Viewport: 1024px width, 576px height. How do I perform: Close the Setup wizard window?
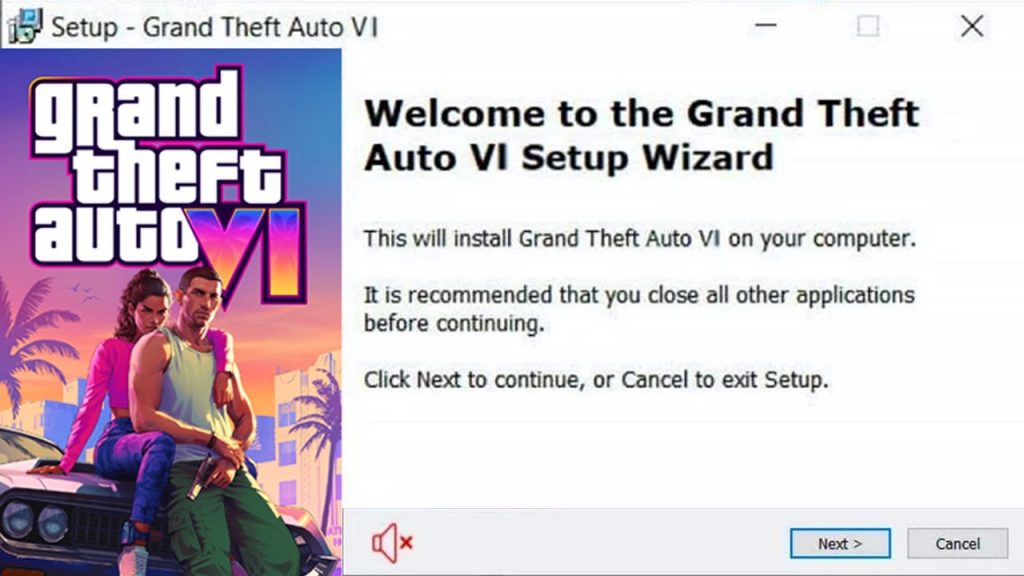[972, 26]
